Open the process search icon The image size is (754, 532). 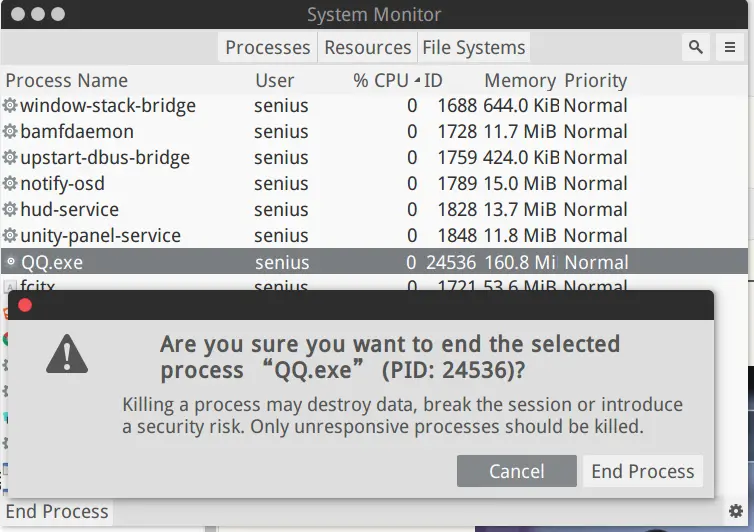[x=696, y=47]
